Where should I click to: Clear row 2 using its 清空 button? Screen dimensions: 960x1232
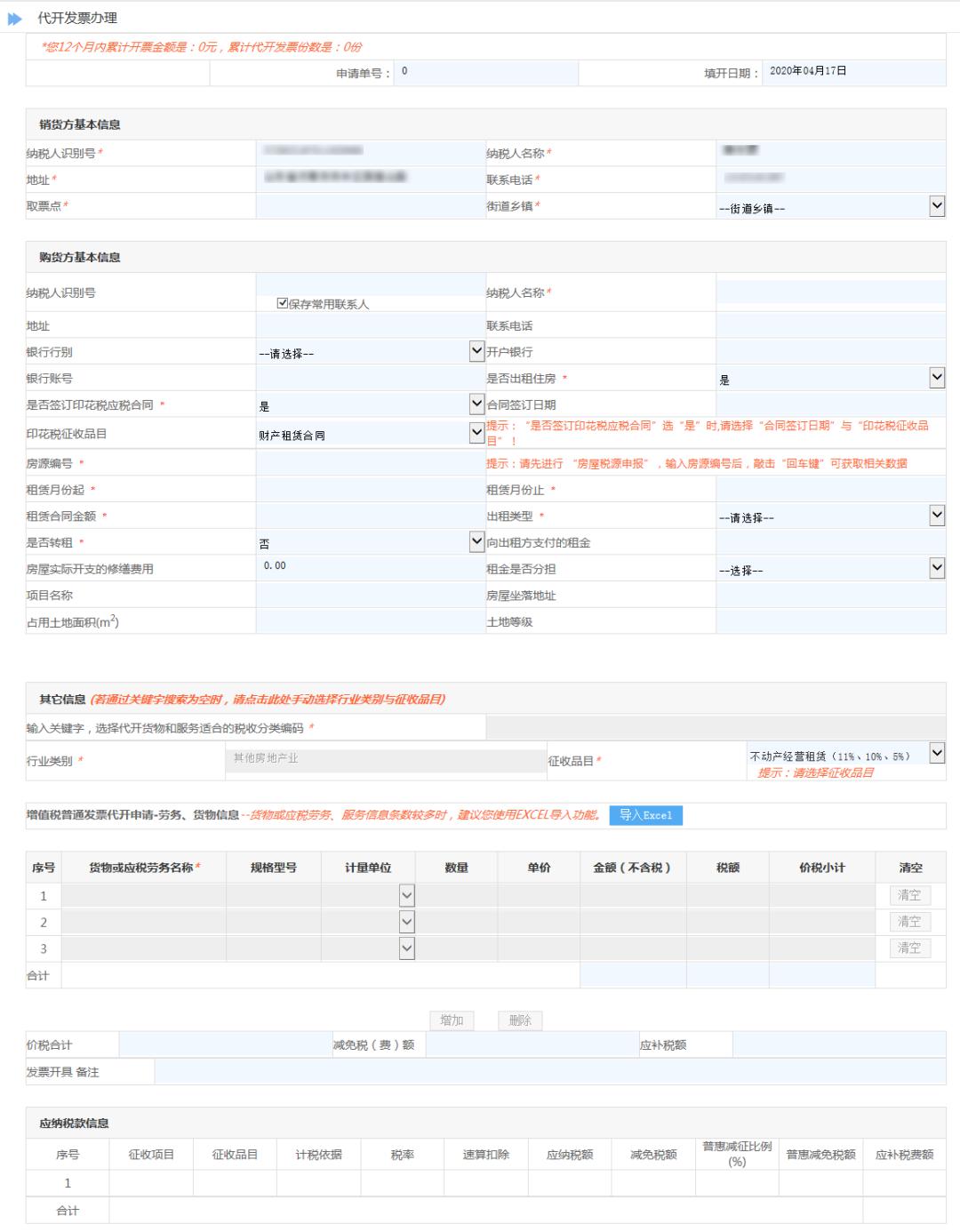[910, 922]
